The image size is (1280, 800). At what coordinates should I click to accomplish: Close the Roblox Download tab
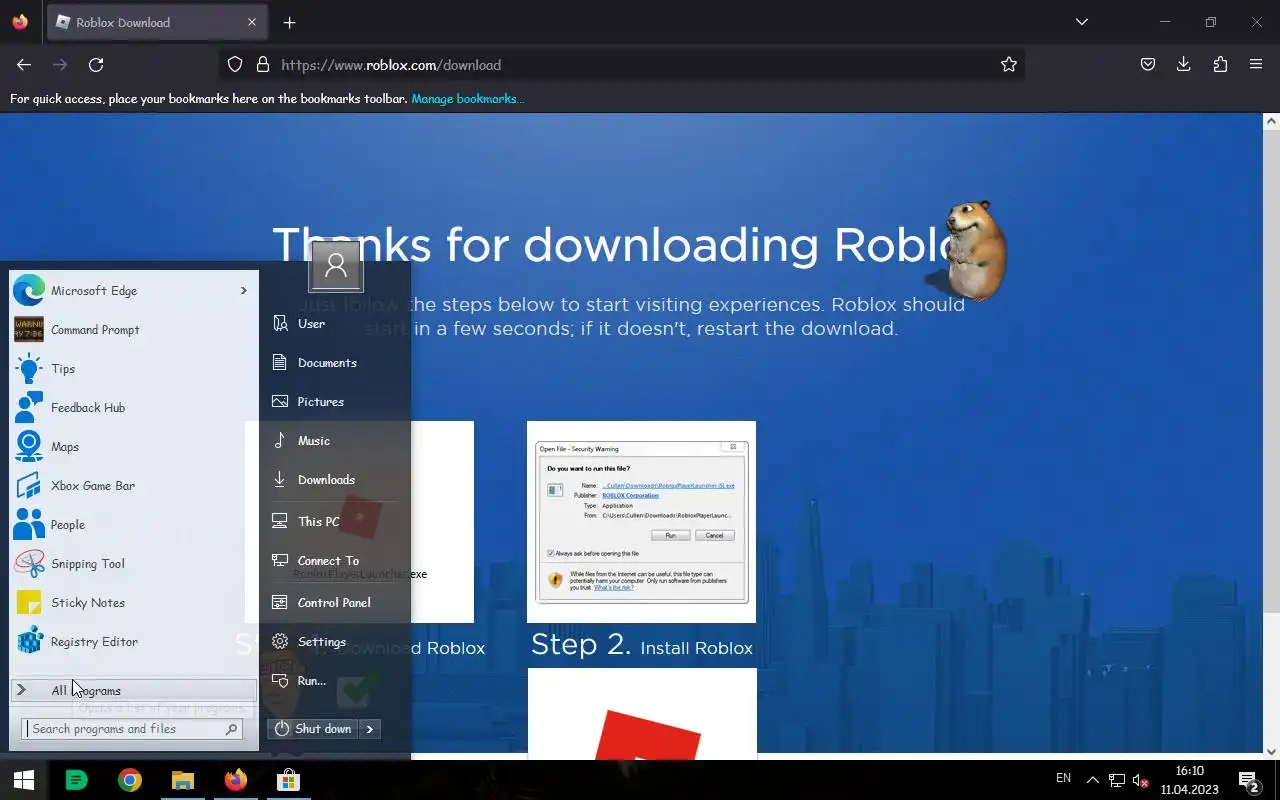pos(252,22)
